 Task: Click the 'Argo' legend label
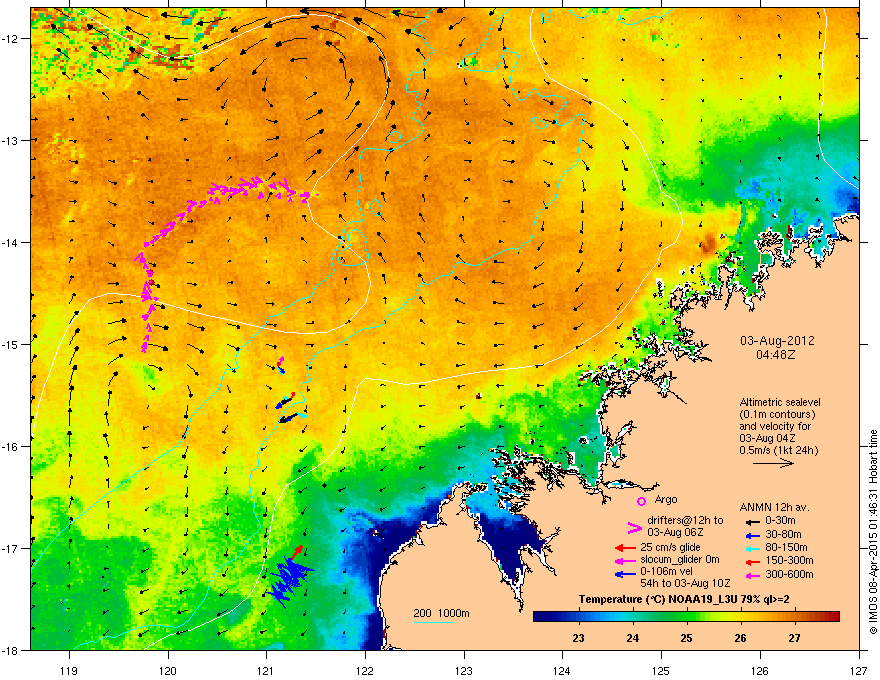[666, 499]
